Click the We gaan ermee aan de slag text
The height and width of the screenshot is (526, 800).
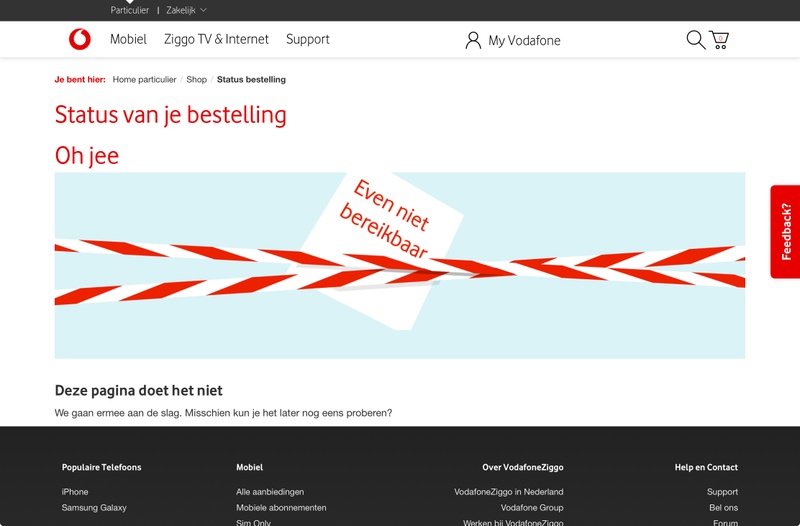coord(223,413)
